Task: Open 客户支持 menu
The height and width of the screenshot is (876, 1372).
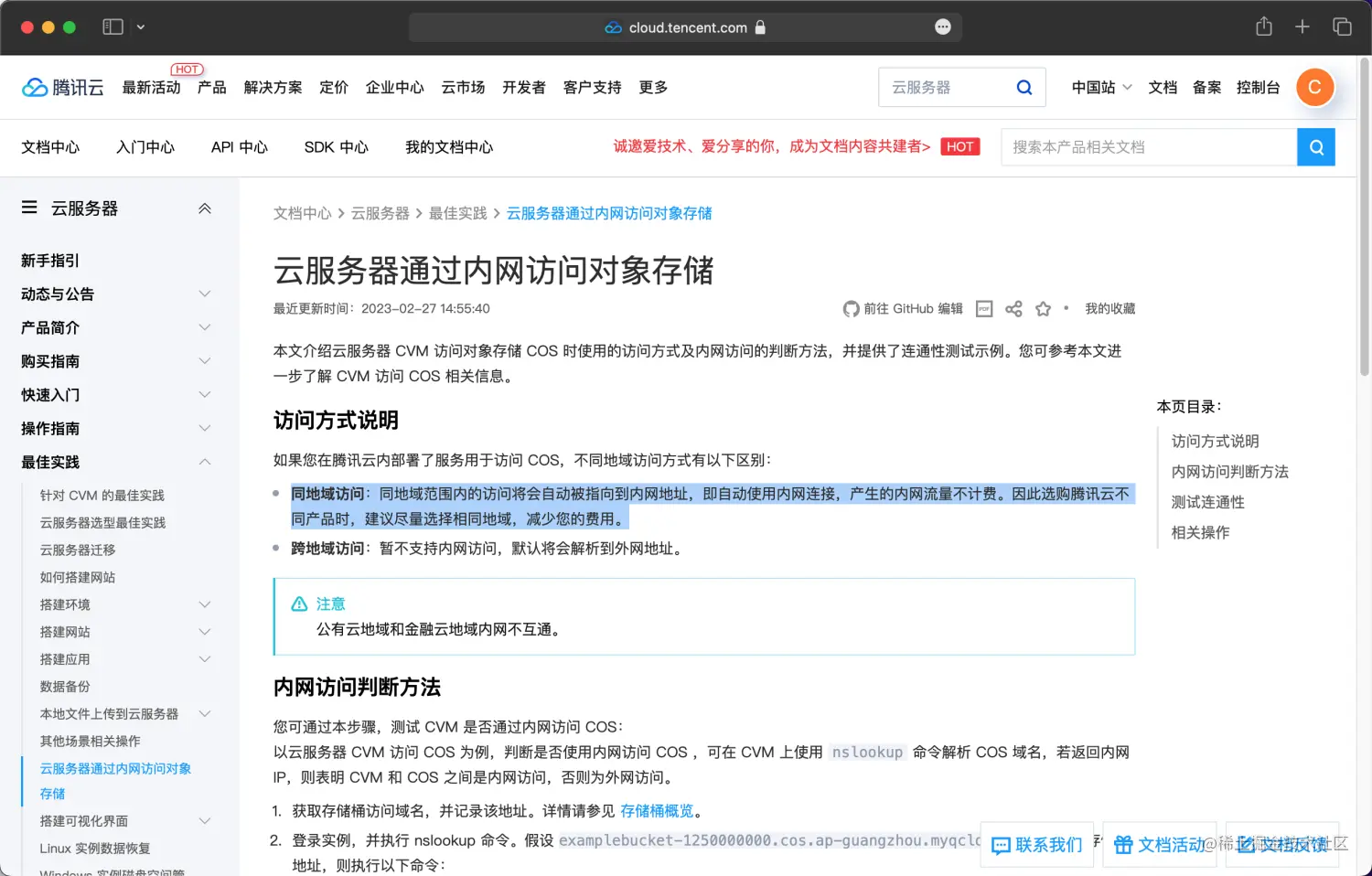Action: click(x=593, y=87)
